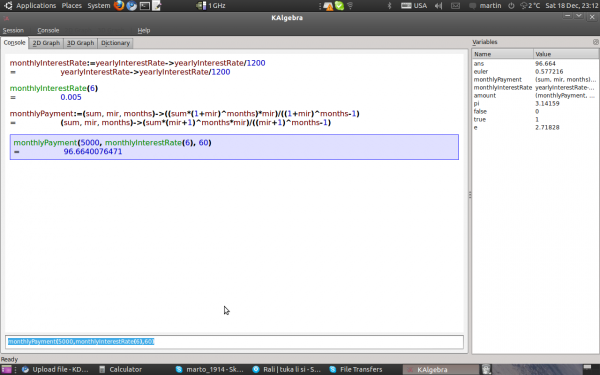Open the trash icon in bottom panel

click(486, 369)
